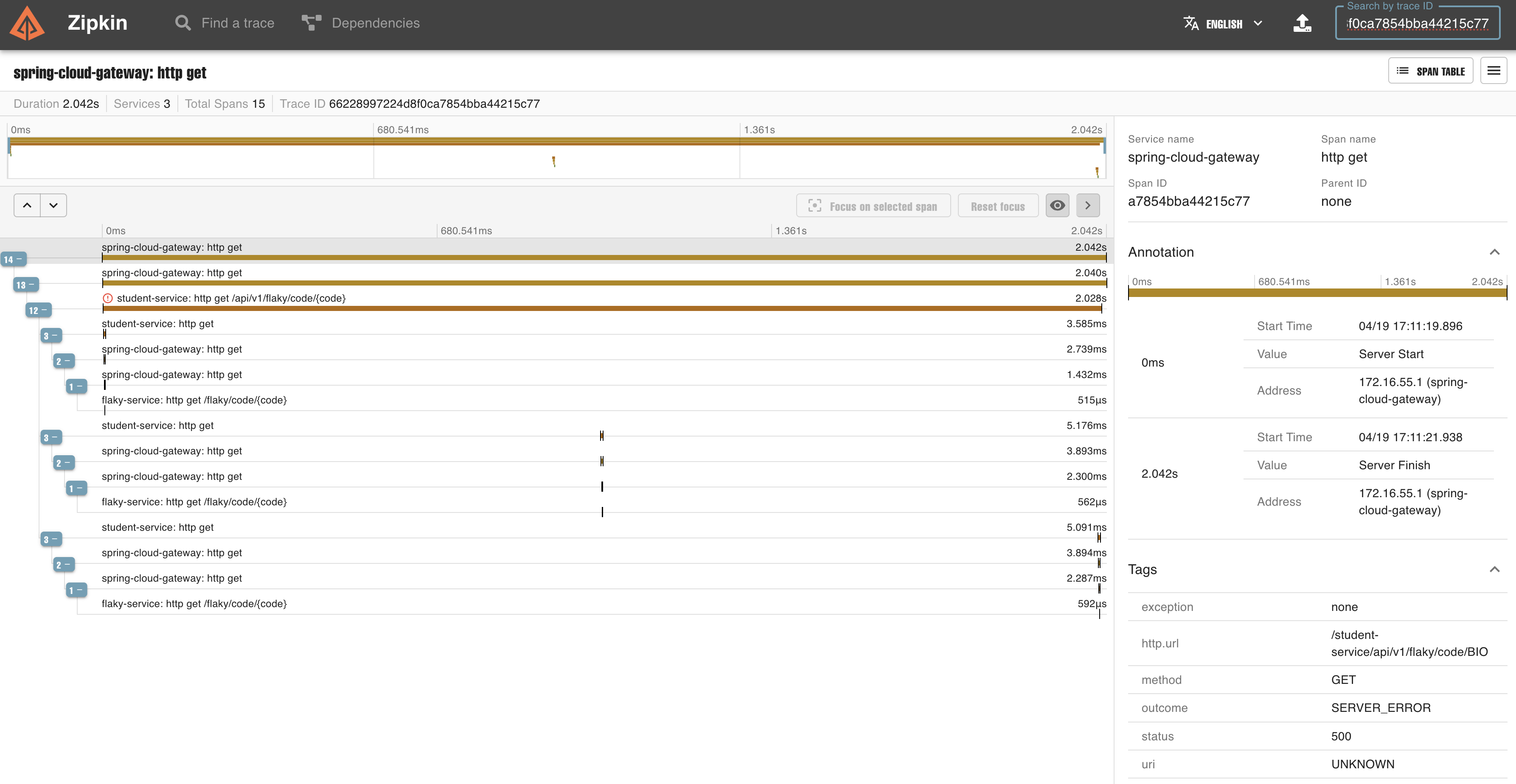Toggle the eye visibility button
The height and width of the screenshot is (784, 1516).
coord(1057,205)
